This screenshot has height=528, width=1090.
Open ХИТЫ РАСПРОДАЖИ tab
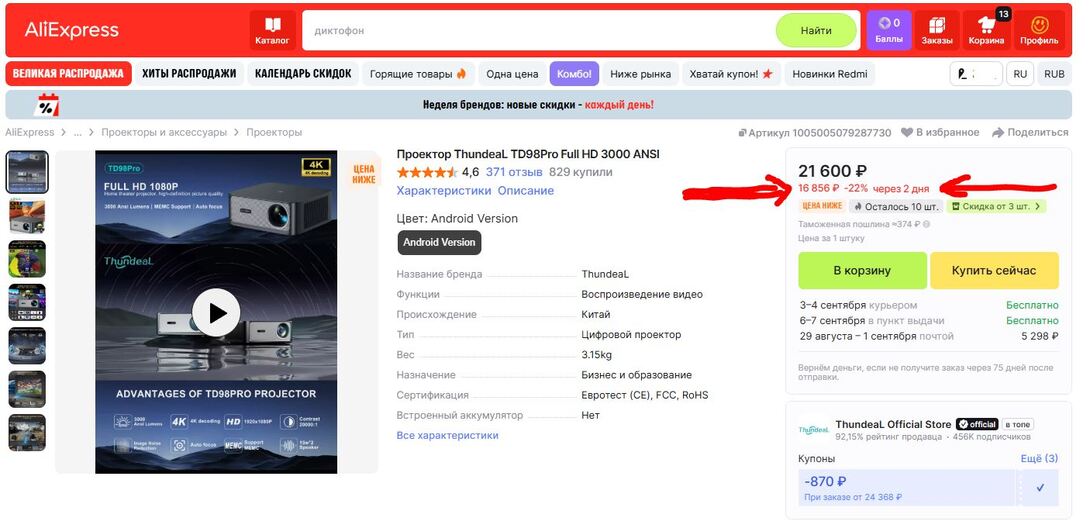[189, 74]
